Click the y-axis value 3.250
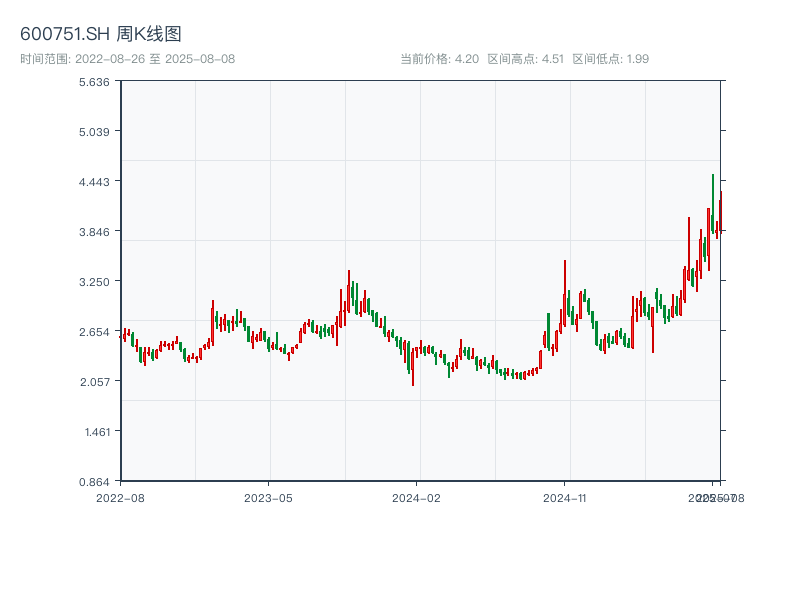 [94, 282]
